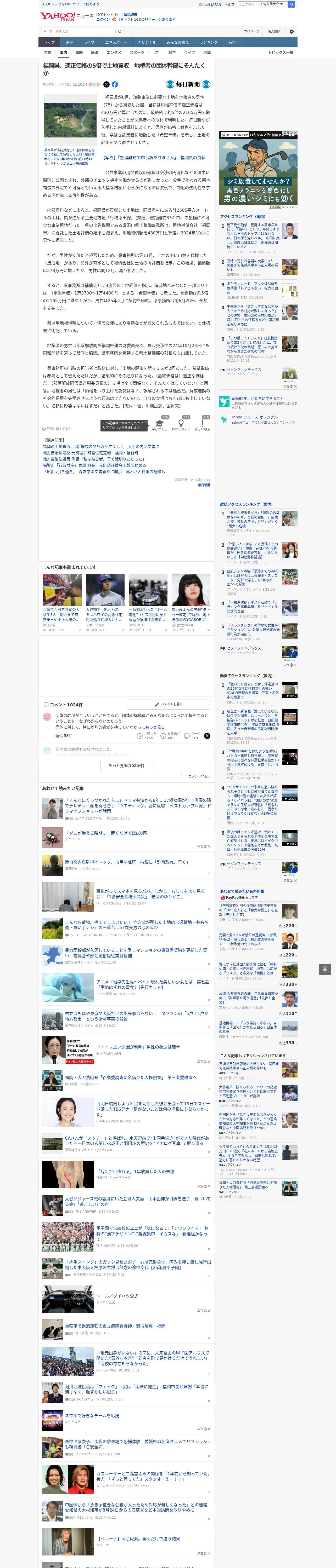Viewport: 336px width, 1568px height.
Task: Click the Mainichi Shimbun logo
Action: tap(188, 85)
